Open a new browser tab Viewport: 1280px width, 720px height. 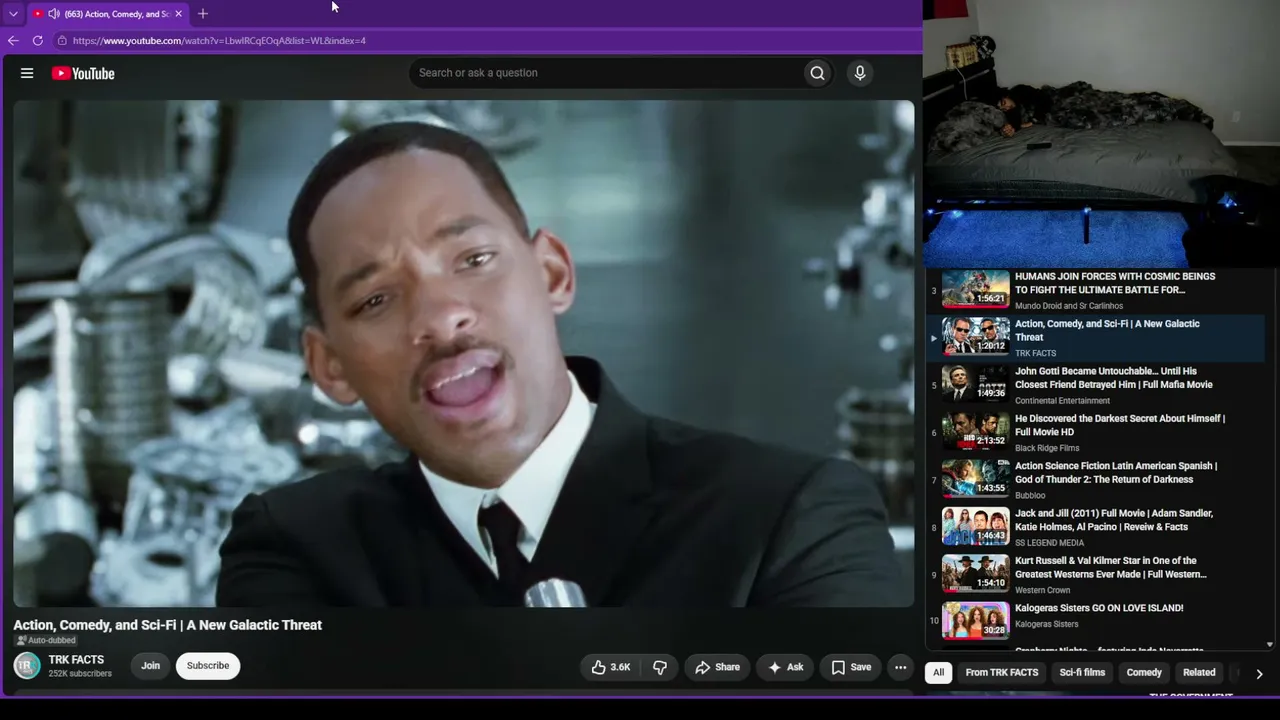tap(203, 14)
